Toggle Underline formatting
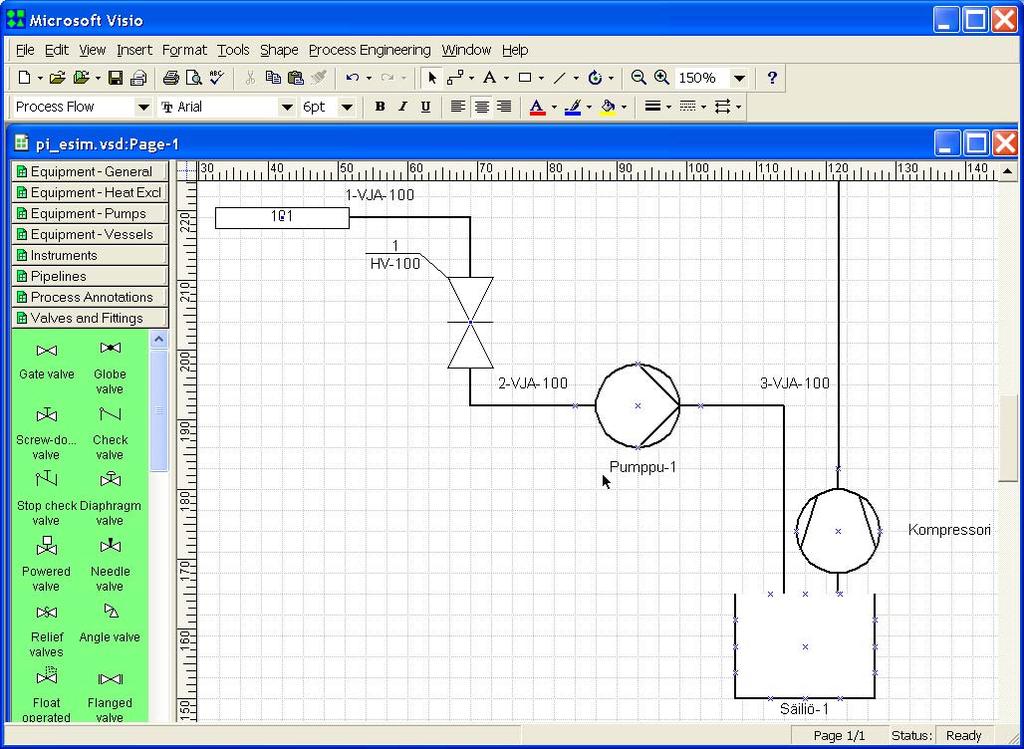 pos(425,107)
